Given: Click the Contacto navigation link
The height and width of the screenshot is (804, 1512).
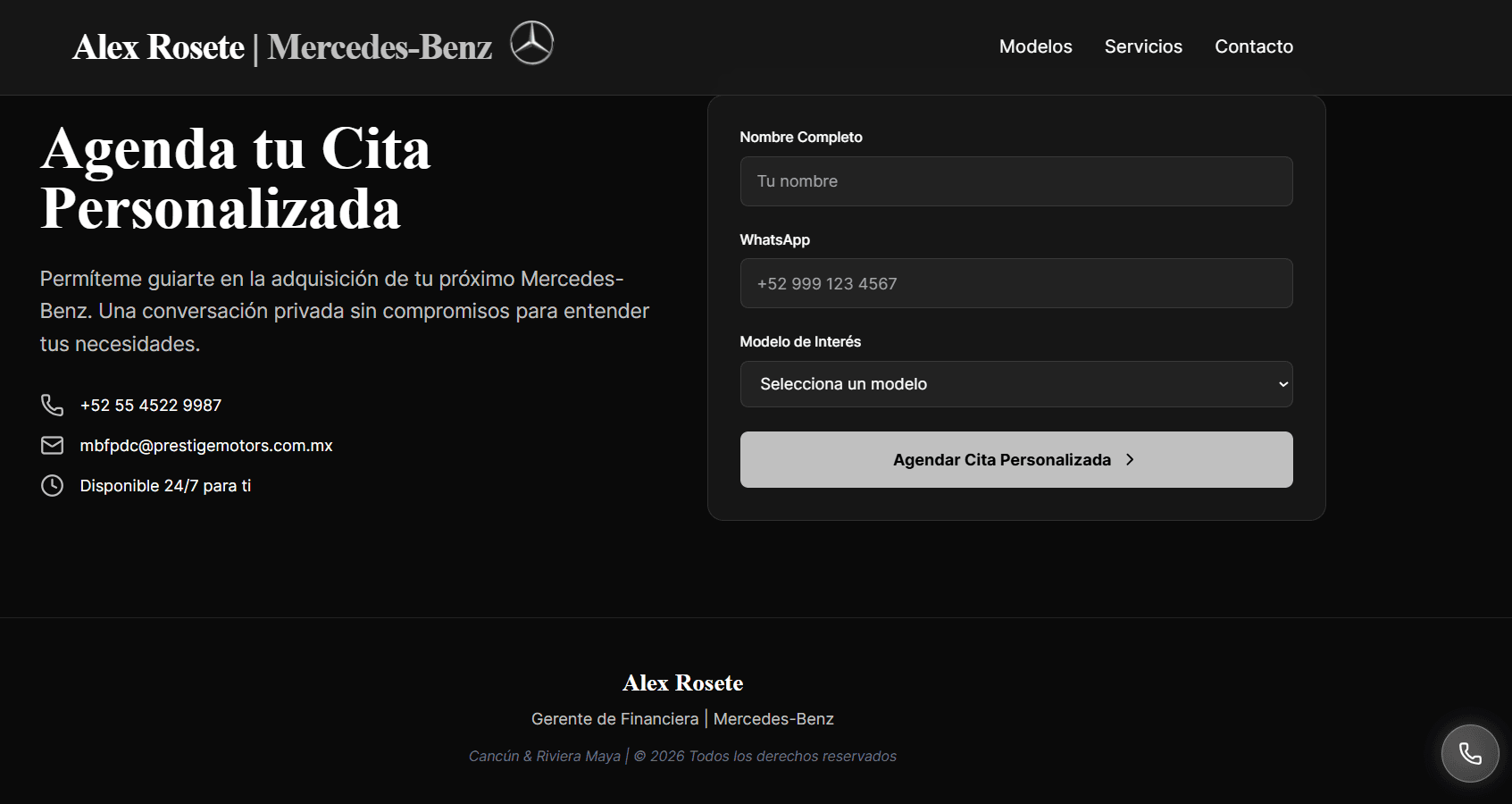Looking at the screenshot, I should coord(1254,46).
